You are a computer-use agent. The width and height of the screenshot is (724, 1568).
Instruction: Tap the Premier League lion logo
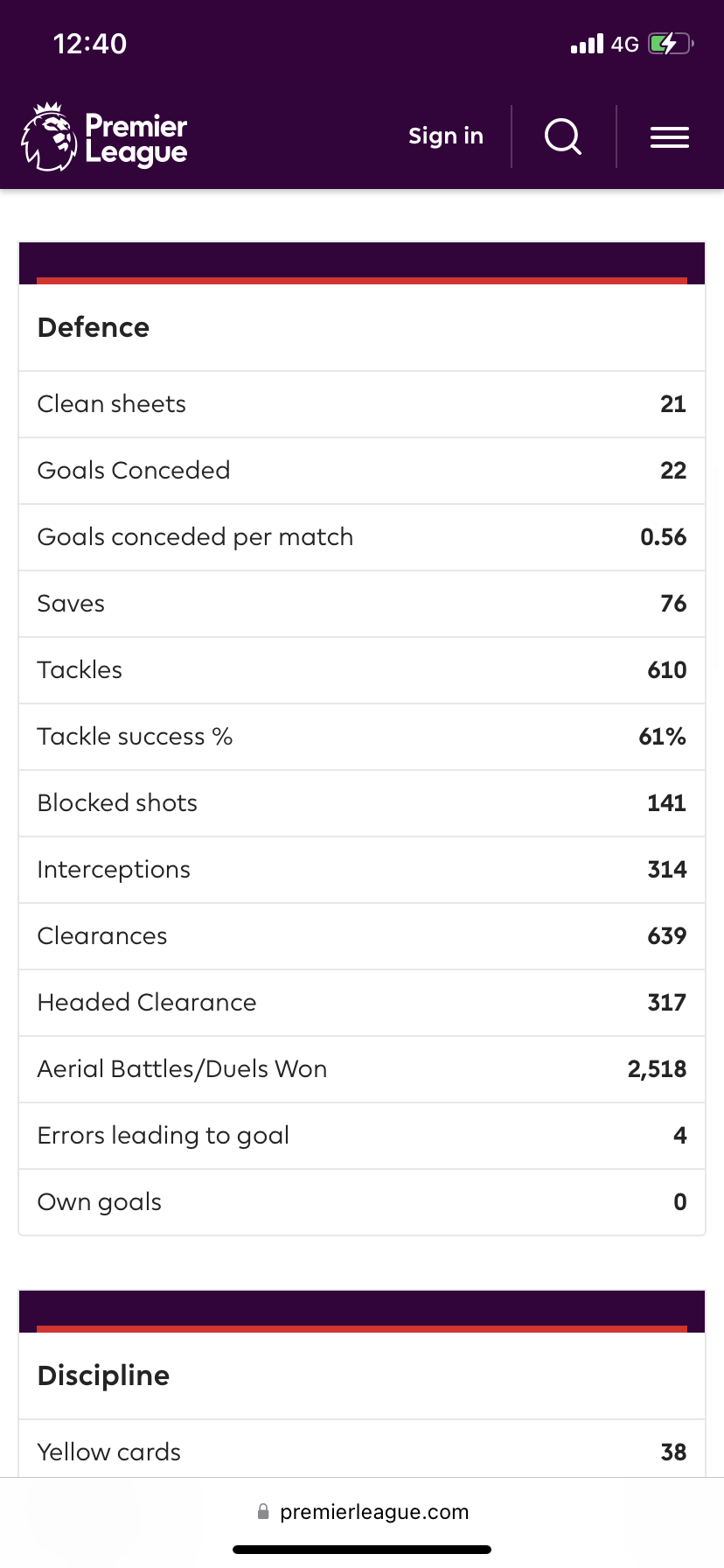coord(50,136)
